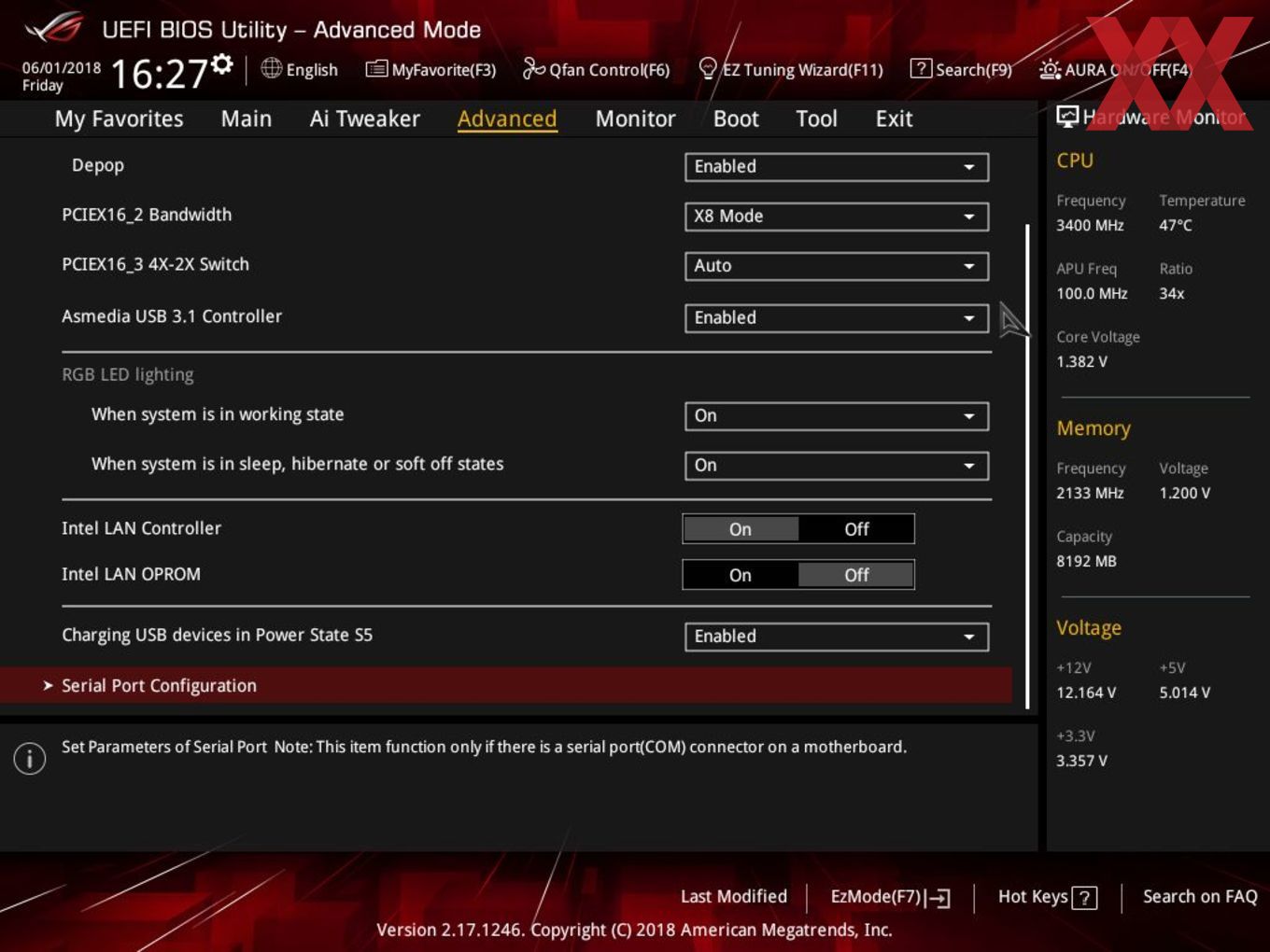Open RGB LED sleep/hibernate states dropdown

837,465
